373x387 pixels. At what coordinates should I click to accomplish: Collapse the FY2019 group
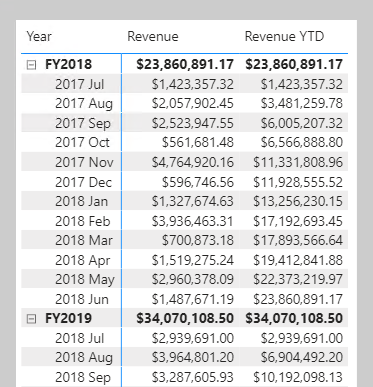pos(31,319)
